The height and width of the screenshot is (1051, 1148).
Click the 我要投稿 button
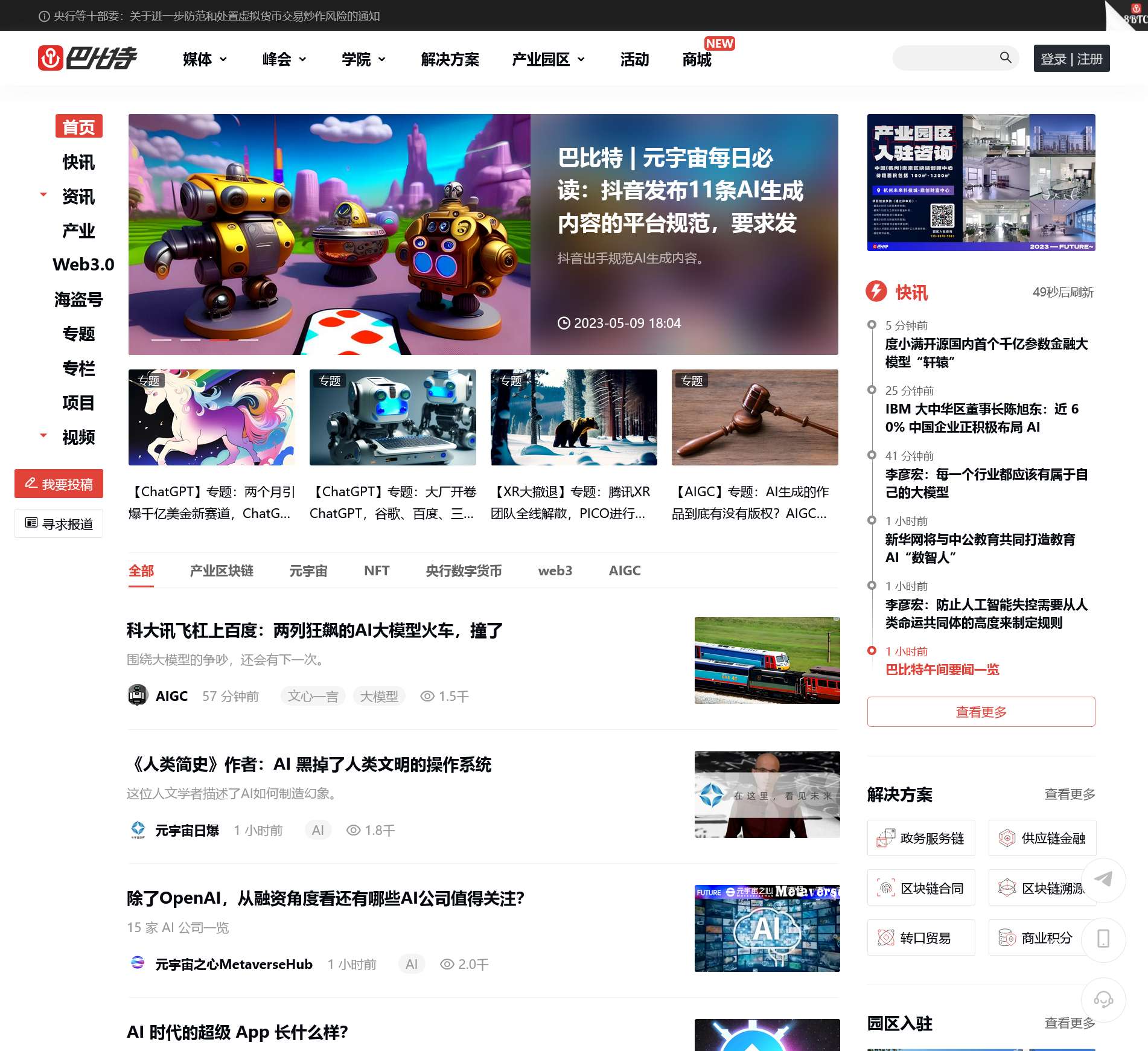[x=59, y=484]
